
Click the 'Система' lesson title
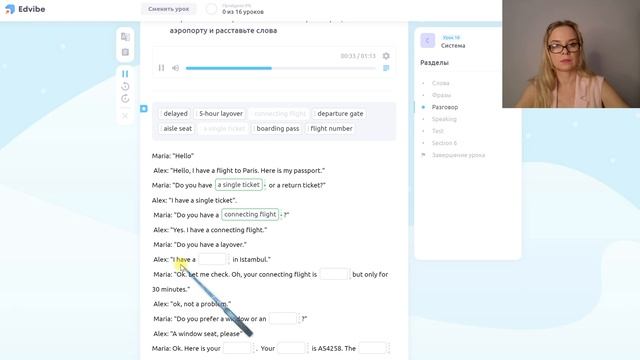[x=453, y=45]
